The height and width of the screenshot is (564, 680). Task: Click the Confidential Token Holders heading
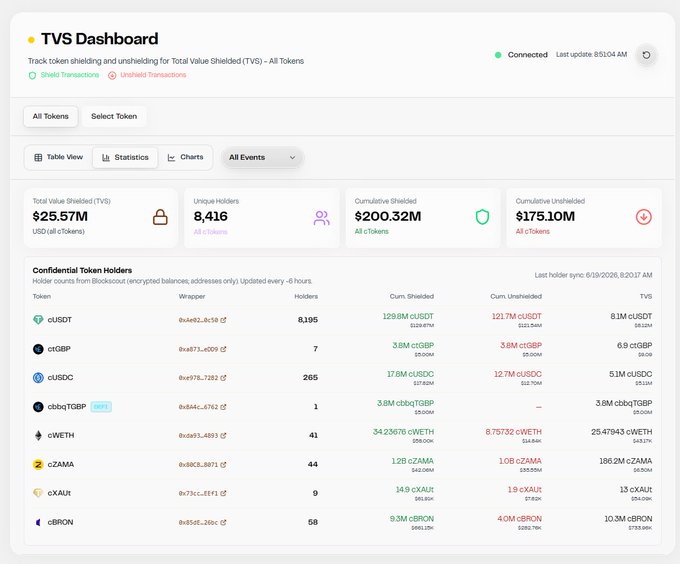[82, 271]
